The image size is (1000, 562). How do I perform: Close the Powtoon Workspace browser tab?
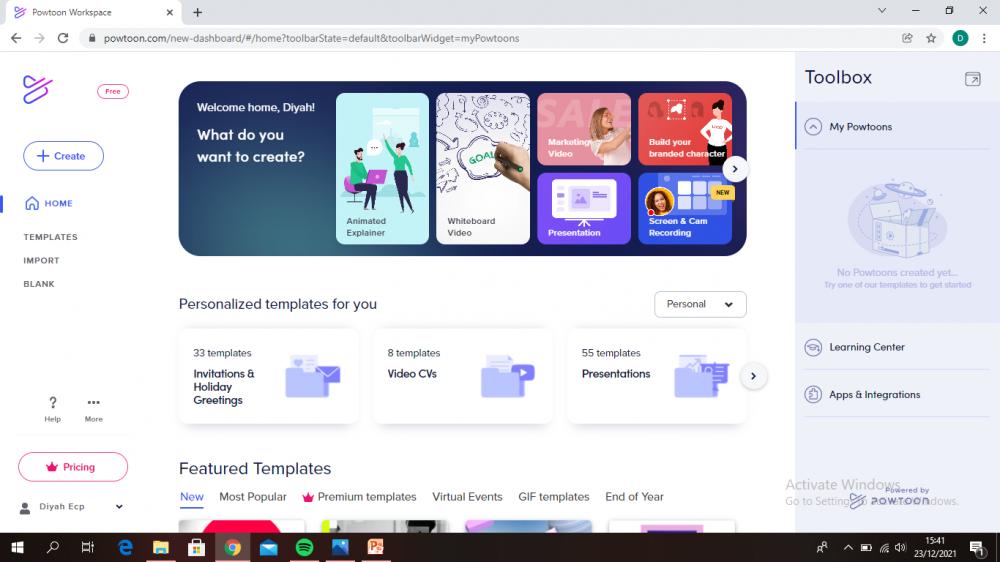point(170,12)
